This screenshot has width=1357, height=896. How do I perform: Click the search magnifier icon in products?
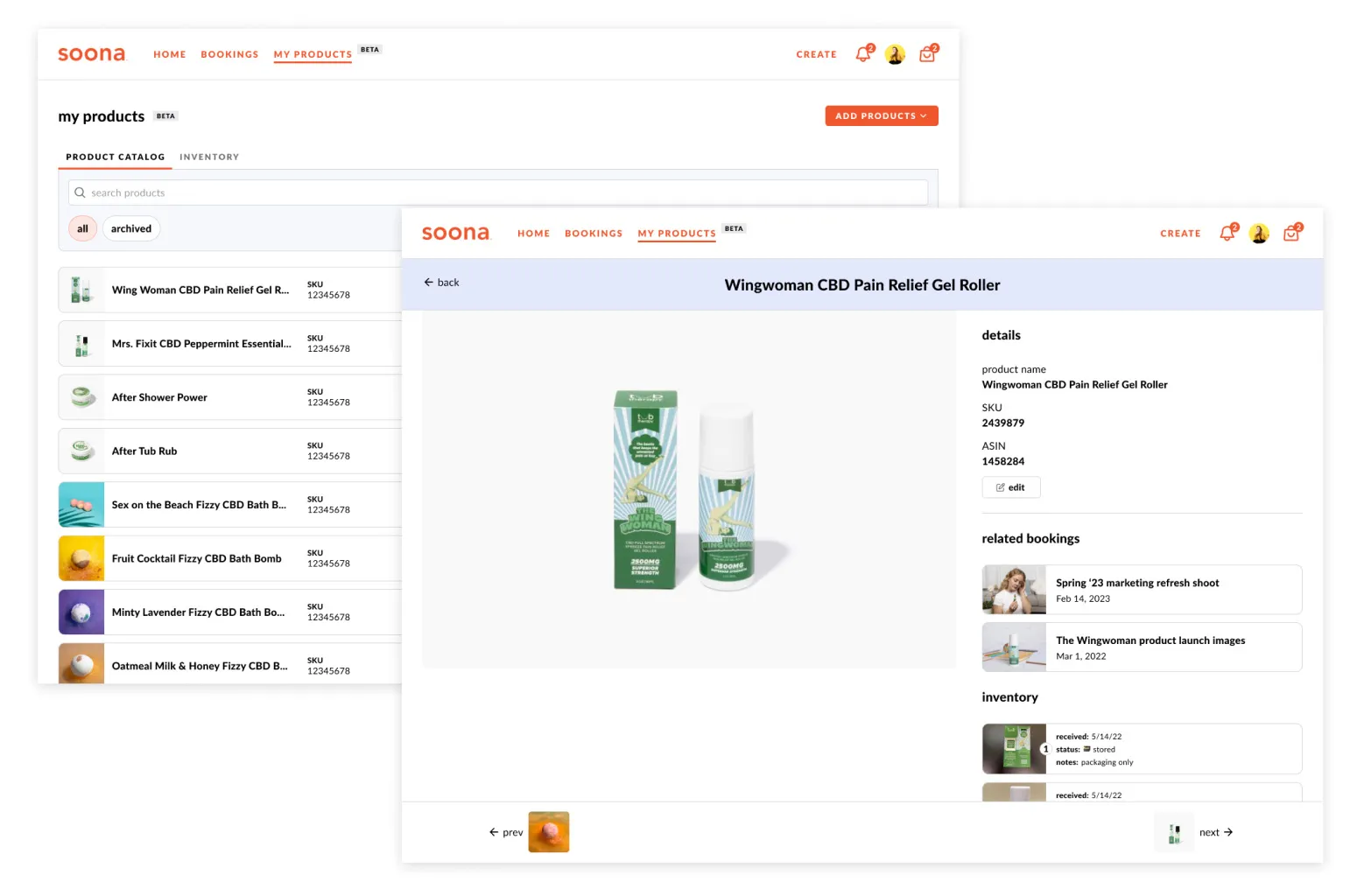point(80,192)
